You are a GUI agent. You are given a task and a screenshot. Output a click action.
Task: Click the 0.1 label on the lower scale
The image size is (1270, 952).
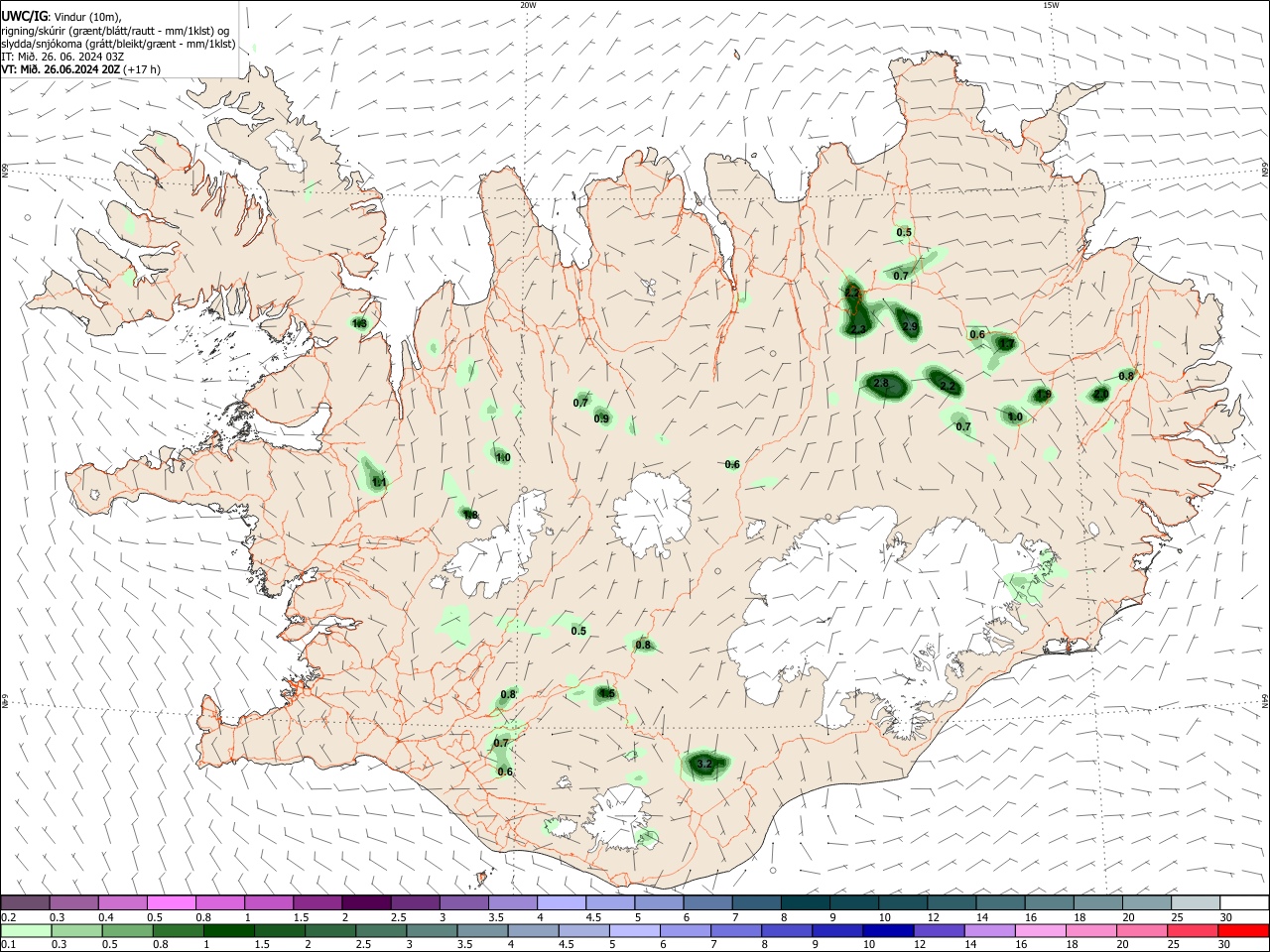click(8, 945)
